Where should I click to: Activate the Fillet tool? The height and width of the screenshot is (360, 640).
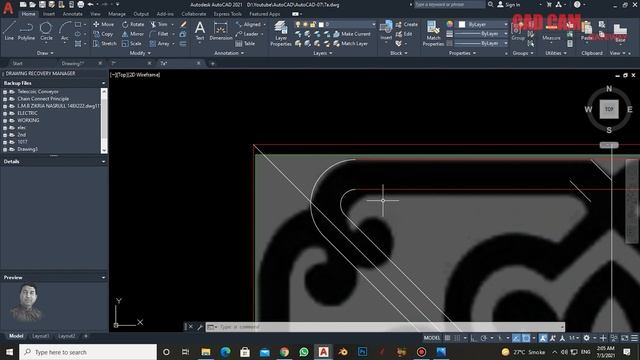coord(159,34)
